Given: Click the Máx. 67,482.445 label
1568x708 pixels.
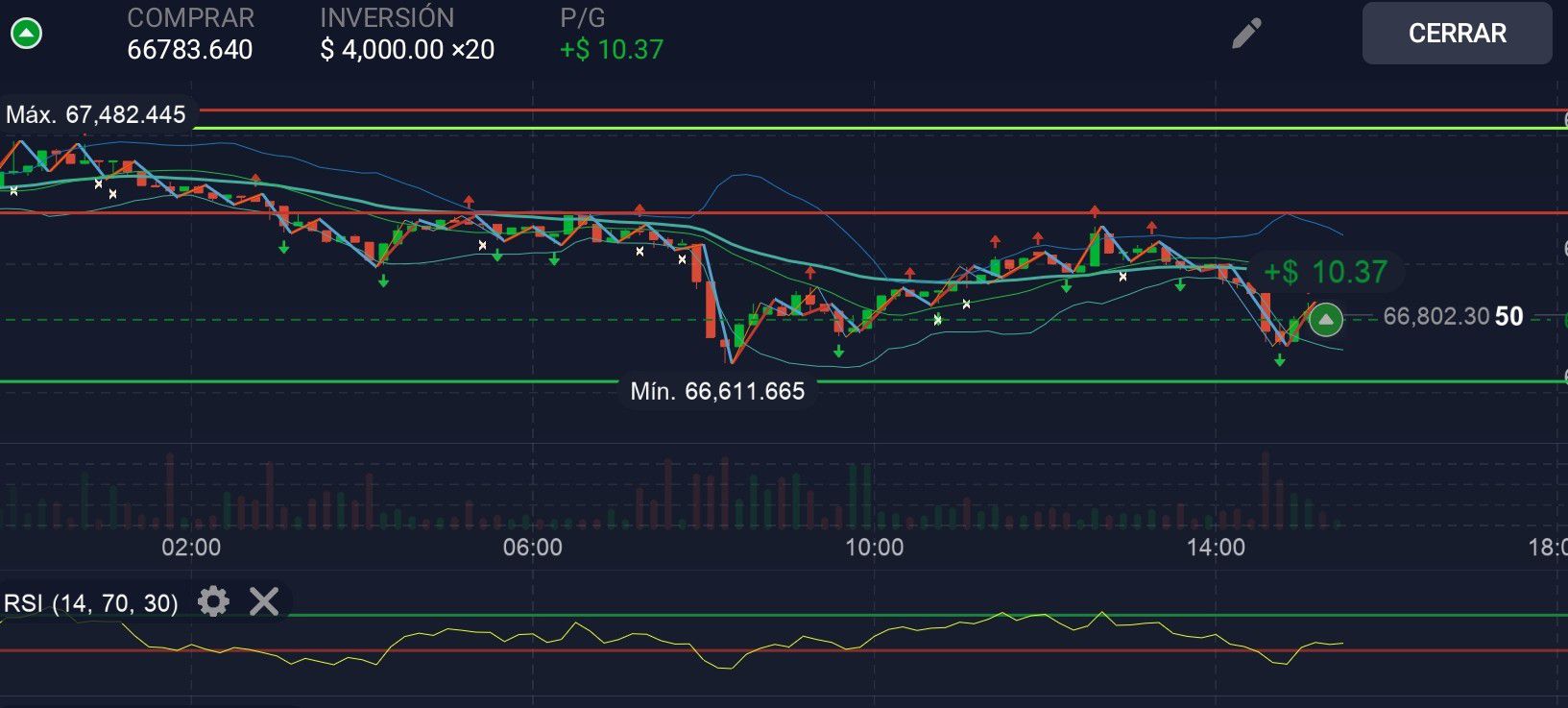Looking at the screenshot, I should (96, 115).
